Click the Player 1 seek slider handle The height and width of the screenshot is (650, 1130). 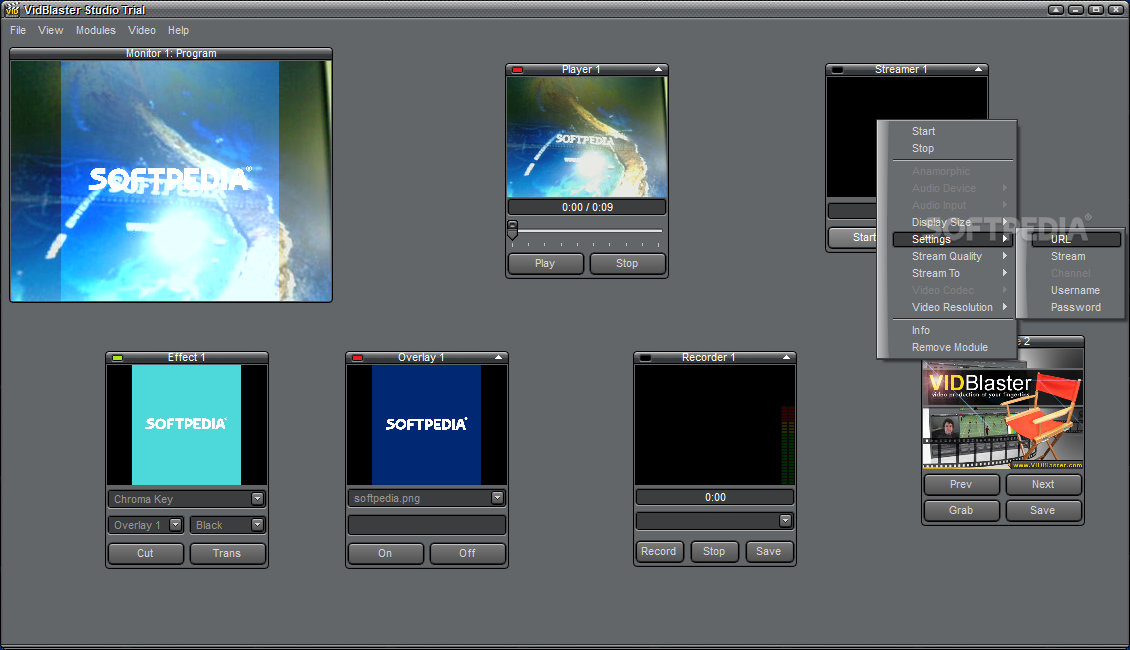point(513,229)
